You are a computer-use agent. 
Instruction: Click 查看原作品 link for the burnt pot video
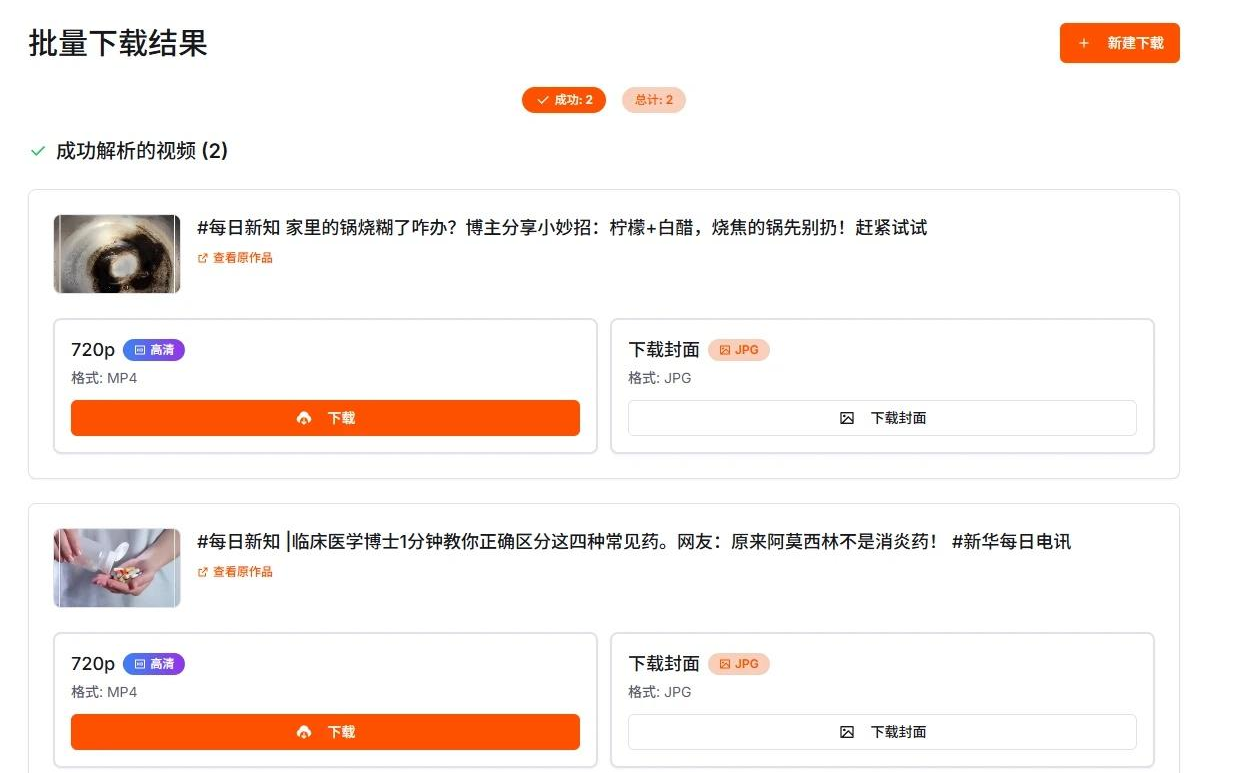242,258
